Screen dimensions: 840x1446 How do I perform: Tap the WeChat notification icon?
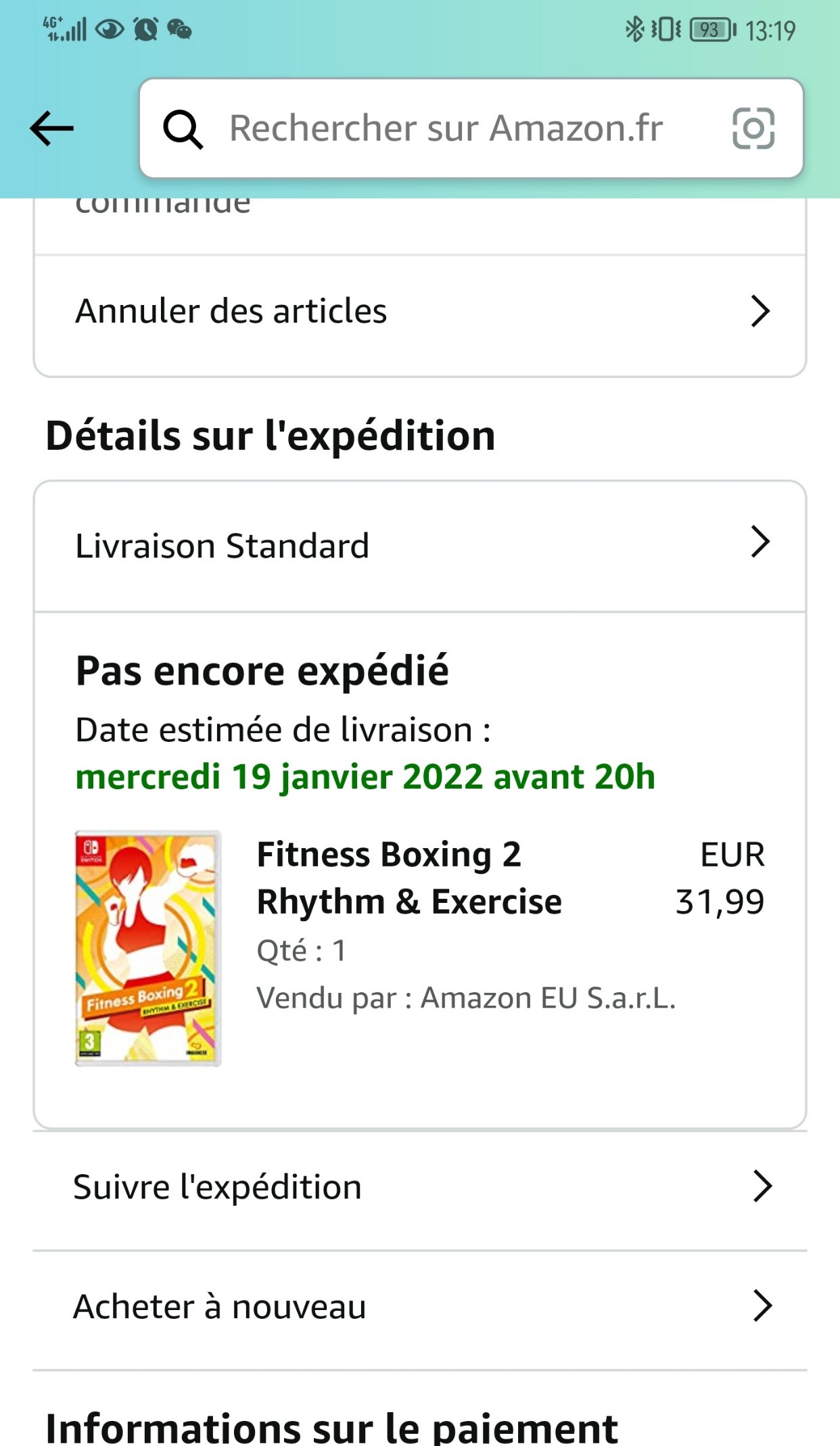pos(179,29)
